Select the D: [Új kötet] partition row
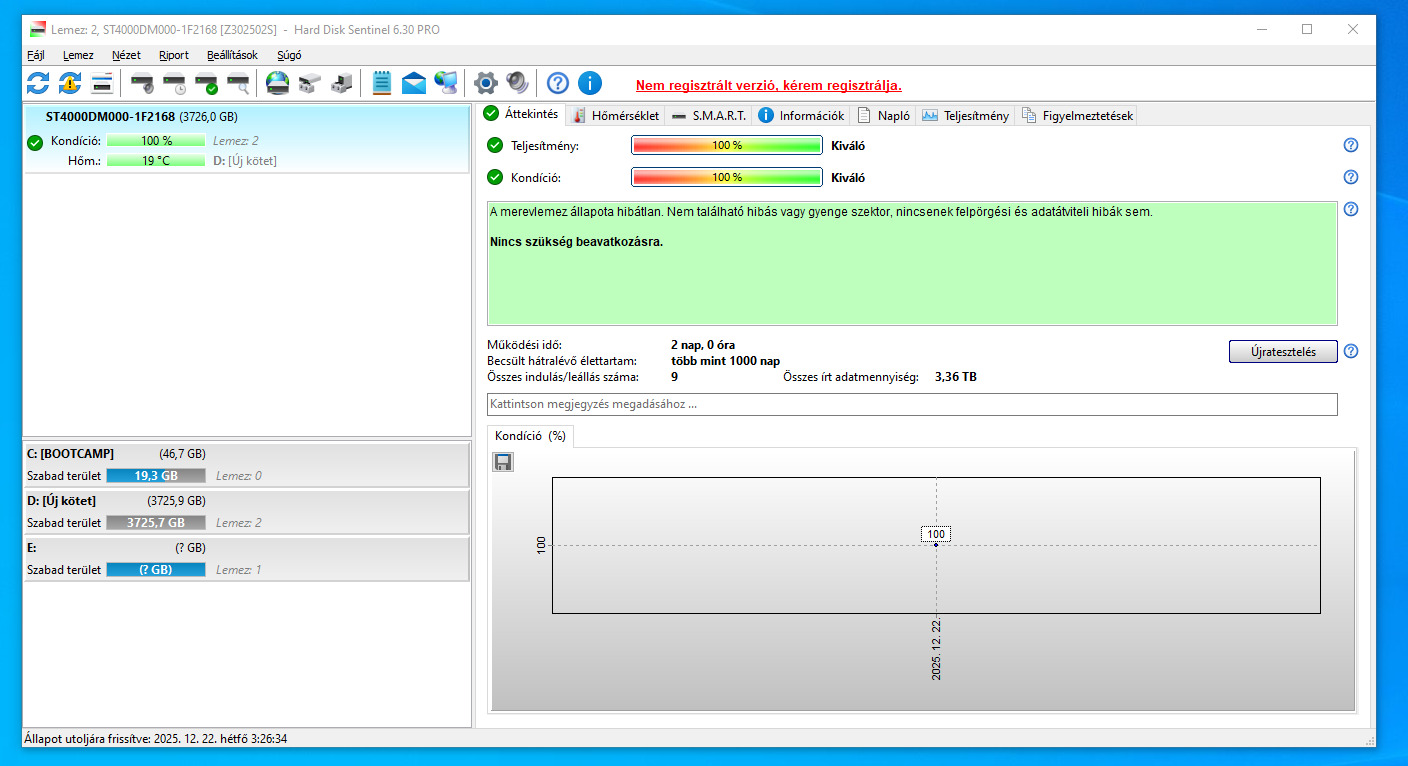Viewport: 1408px width, 766px height. click(246, 512)
